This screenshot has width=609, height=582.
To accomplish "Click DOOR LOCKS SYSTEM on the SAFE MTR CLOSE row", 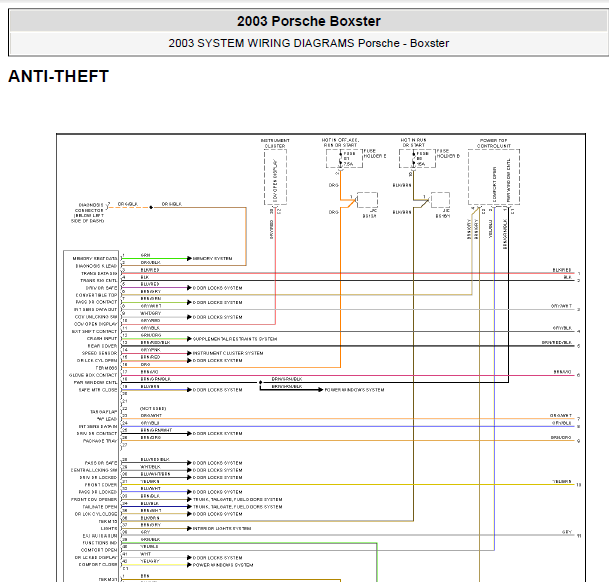I will pyautogui.click(x=218, y=390).
